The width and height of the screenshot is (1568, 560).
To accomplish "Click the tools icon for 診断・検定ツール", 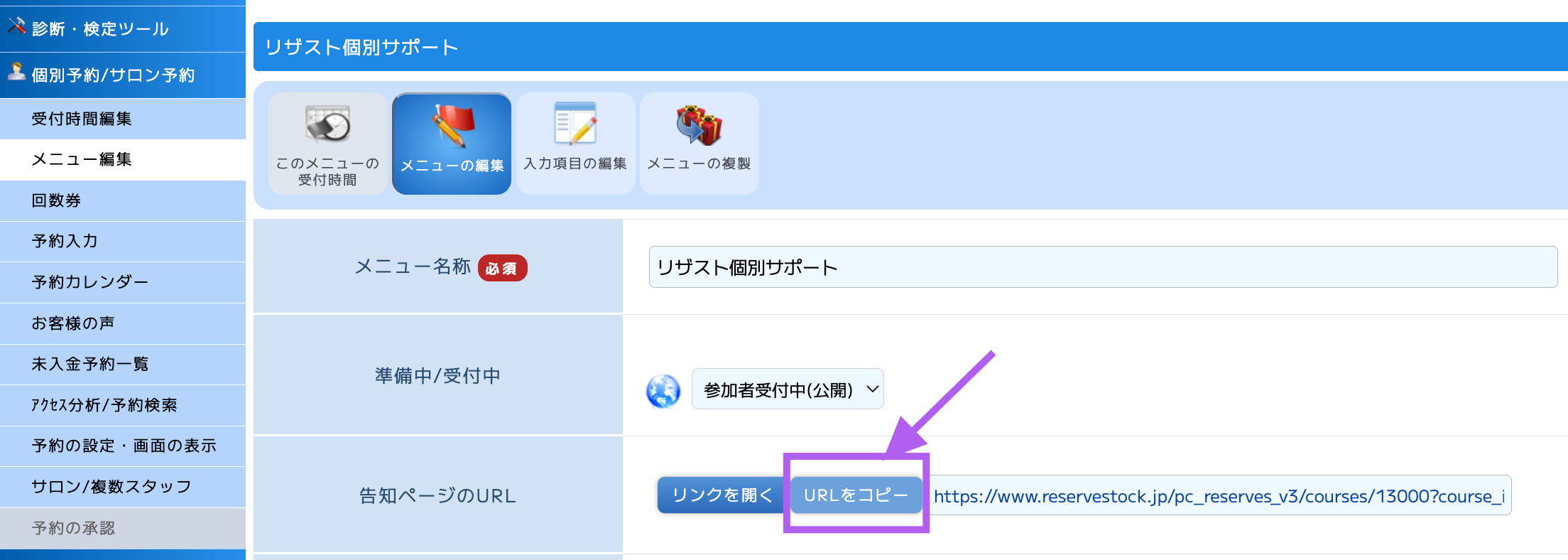I will coord(16,27).
